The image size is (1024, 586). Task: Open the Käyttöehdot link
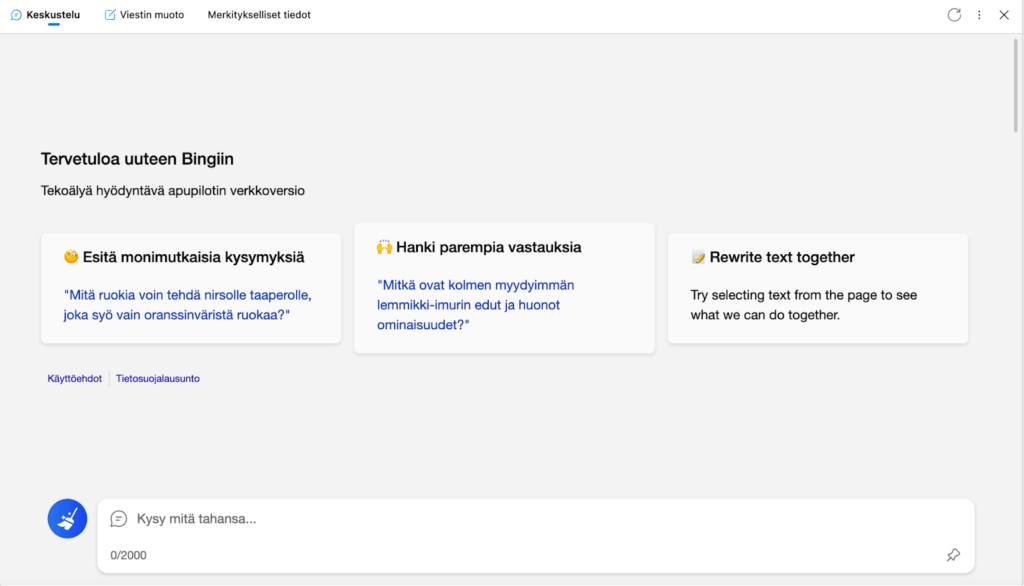(x=74, y=378)
